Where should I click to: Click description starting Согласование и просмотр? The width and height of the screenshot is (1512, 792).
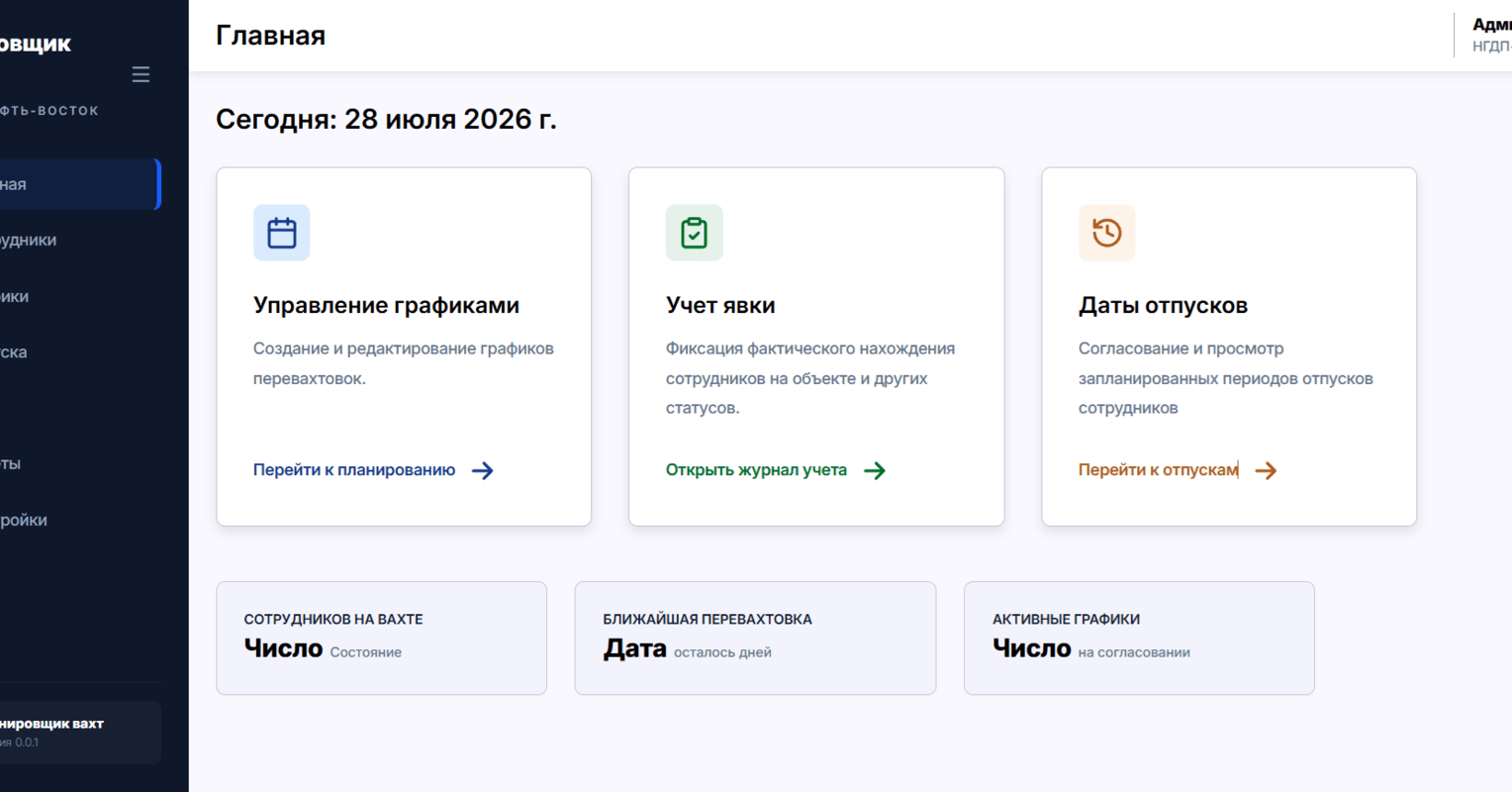click(1226, 378)
